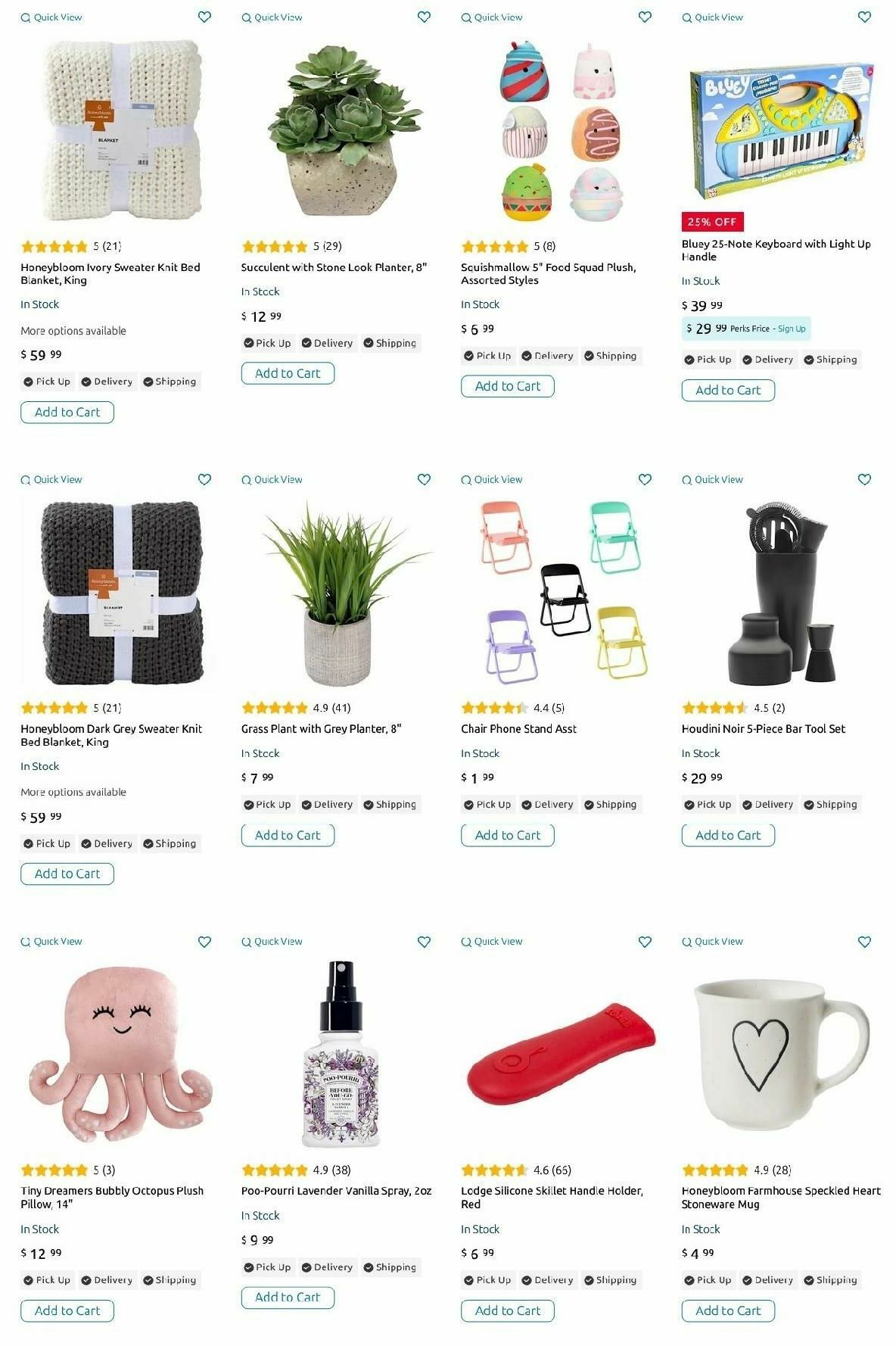Open Honeybloom Dark Grey Sweater Knit Blanket title
The height and width of the screenshot is (1346, 896).
point(111,735)
